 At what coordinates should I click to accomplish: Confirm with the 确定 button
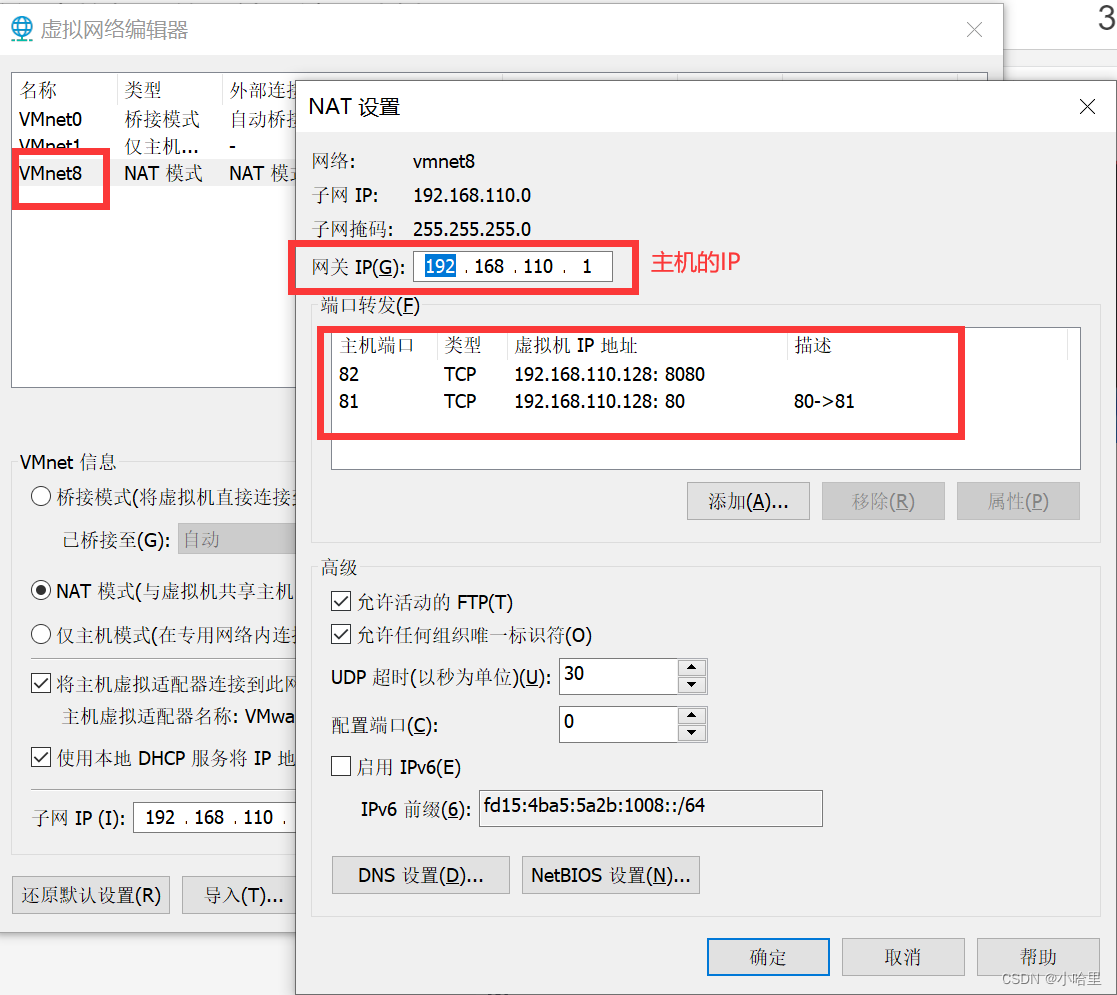point(768,957)
